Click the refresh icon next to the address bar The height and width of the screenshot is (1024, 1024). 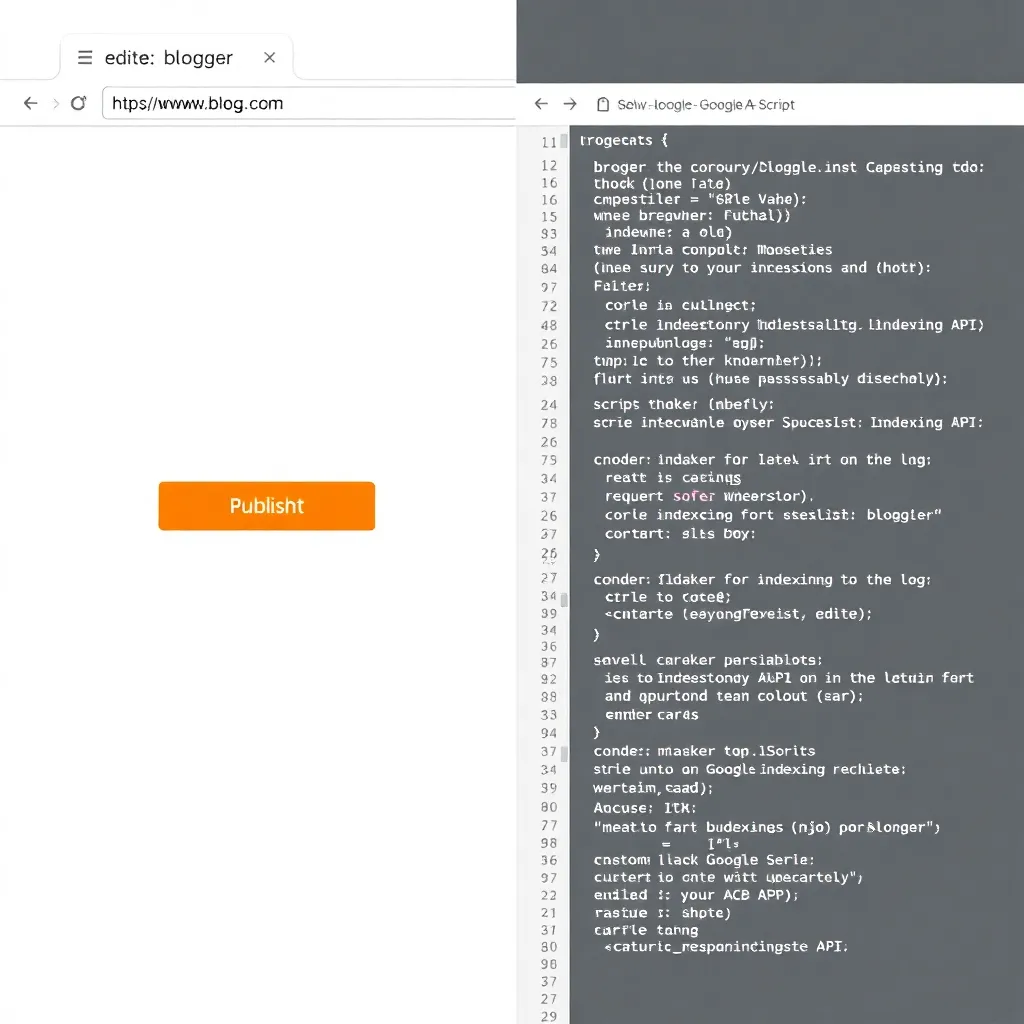[78, 103]
